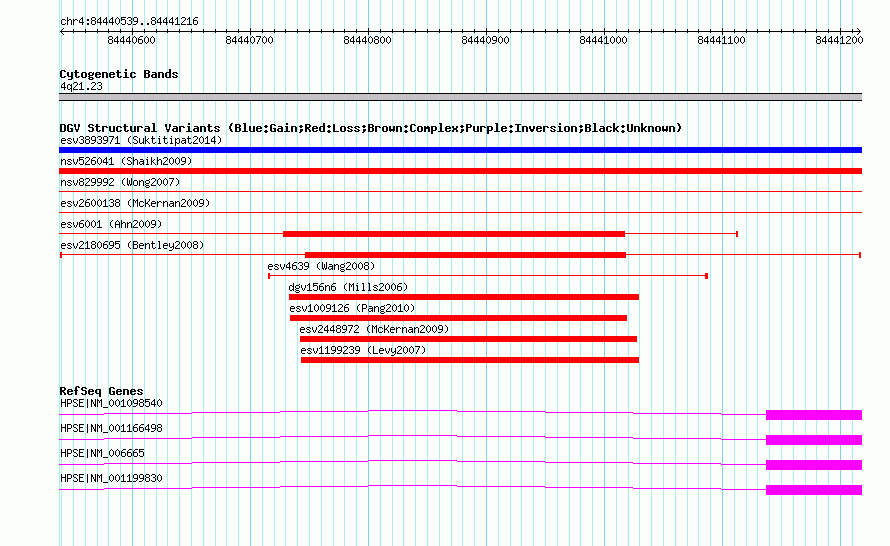Screen dimensions: 890x546
Task: Open transcript HPSE|NM_001166498 label
Action: [x=111, y=429]
